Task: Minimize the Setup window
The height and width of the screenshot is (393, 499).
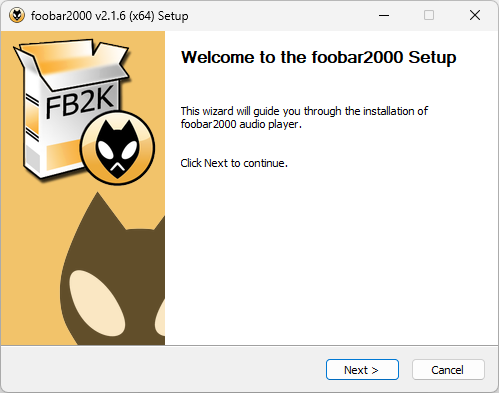Action: pos(384,15)
